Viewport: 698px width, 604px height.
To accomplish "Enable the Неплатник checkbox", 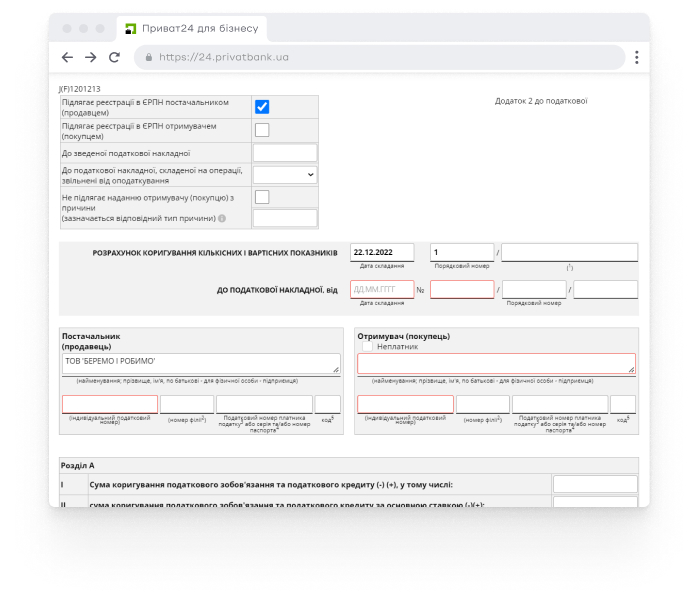I will pos(367,346).
